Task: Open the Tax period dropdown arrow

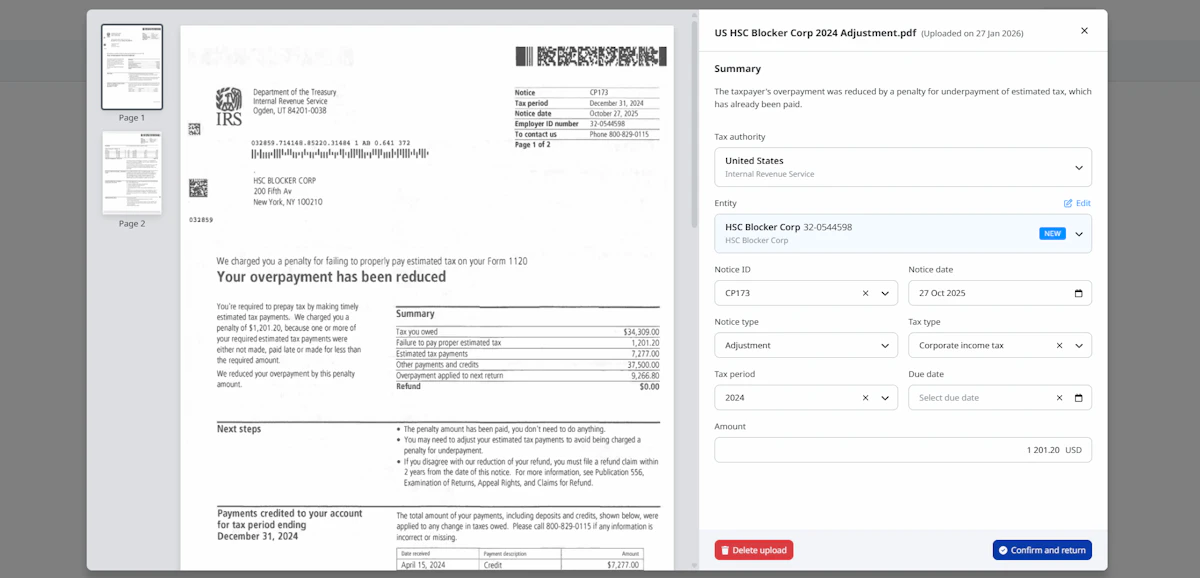Action: point(885,397)
